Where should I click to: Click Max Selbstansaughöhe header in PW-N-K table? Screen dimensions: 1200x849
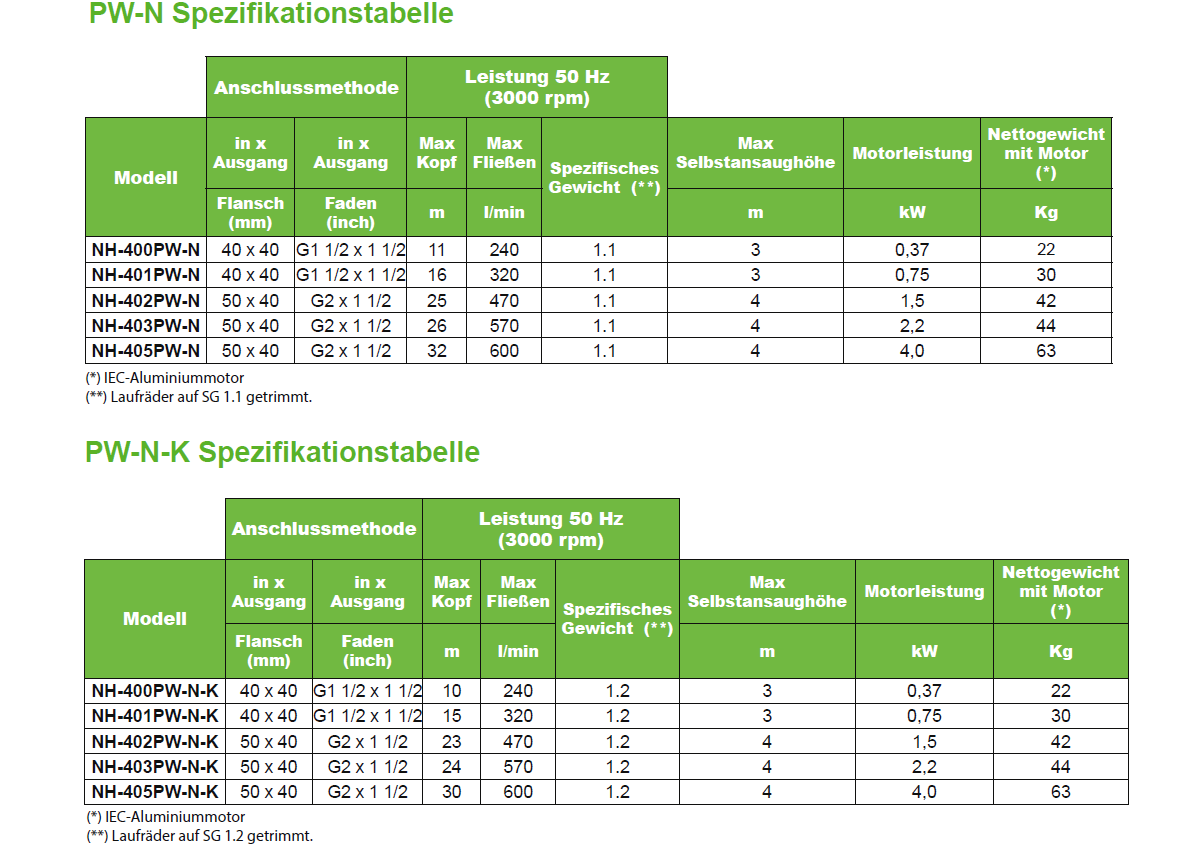(x=767, y=591)
